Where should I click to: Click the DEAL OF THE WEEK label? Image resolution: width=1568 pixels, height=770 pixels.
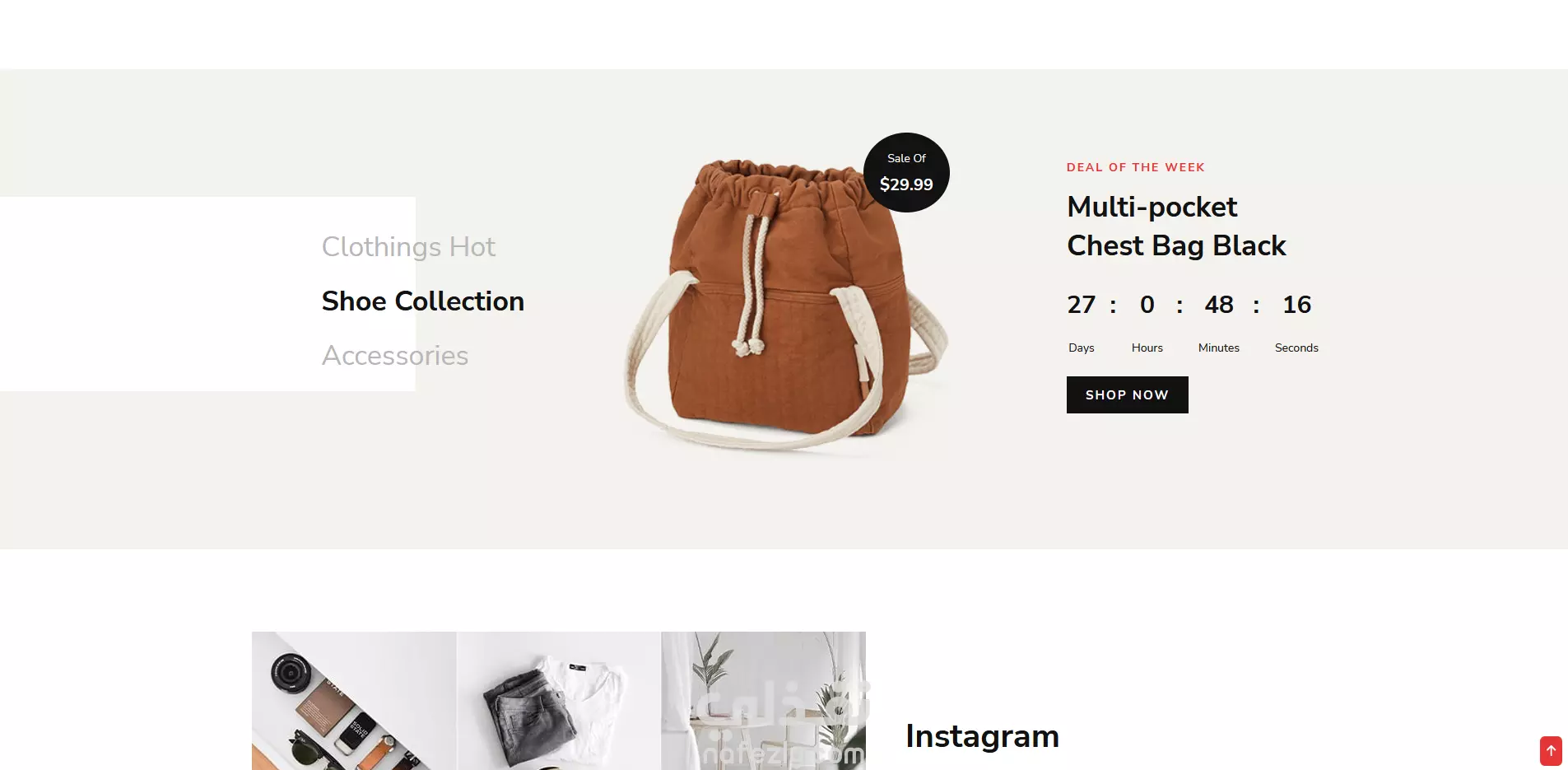(1135, 167)
